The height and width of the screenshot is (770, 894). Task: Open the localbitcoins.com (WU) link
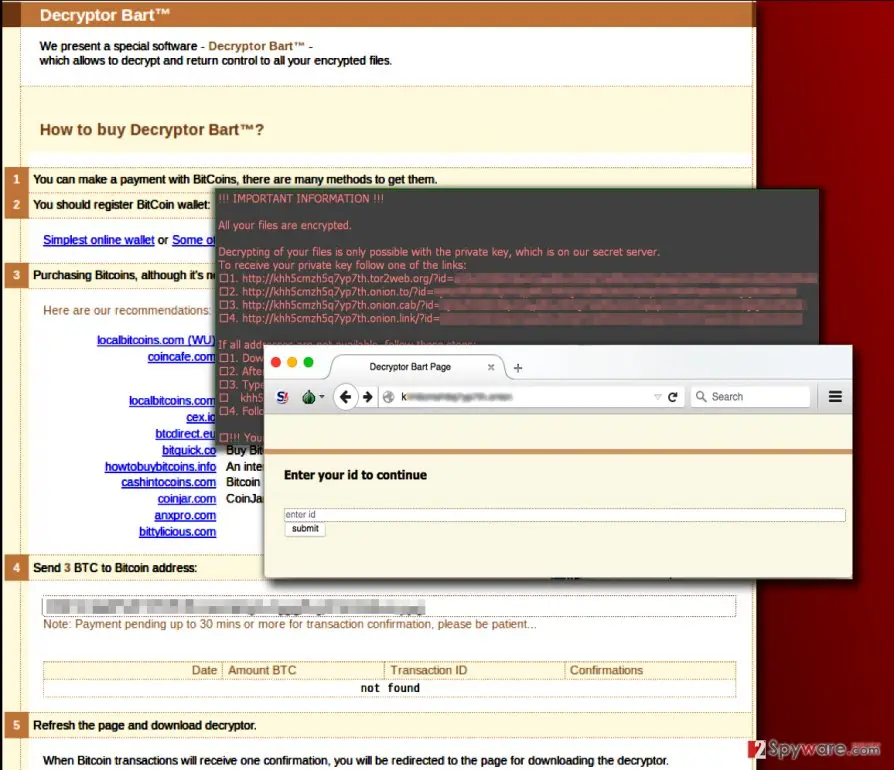[156, 340]
